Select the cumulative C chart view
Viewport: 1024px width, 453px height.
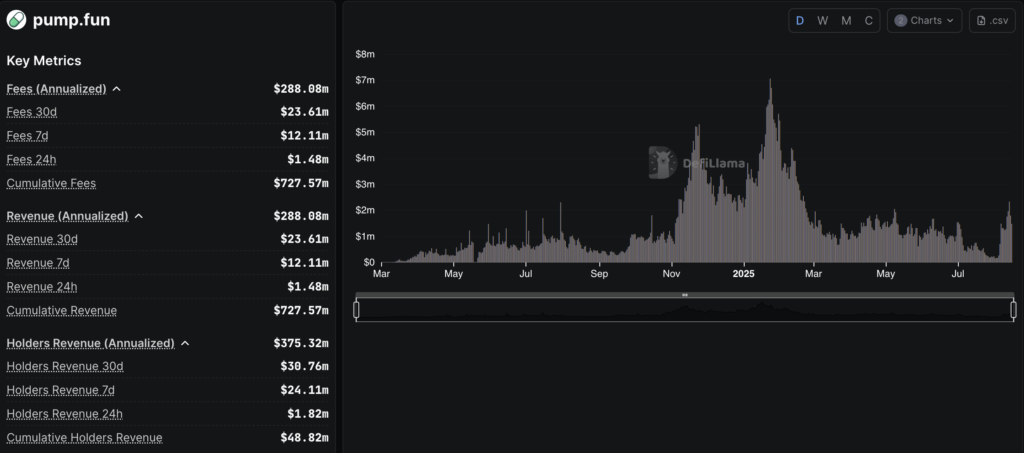(x=869, y=21)
